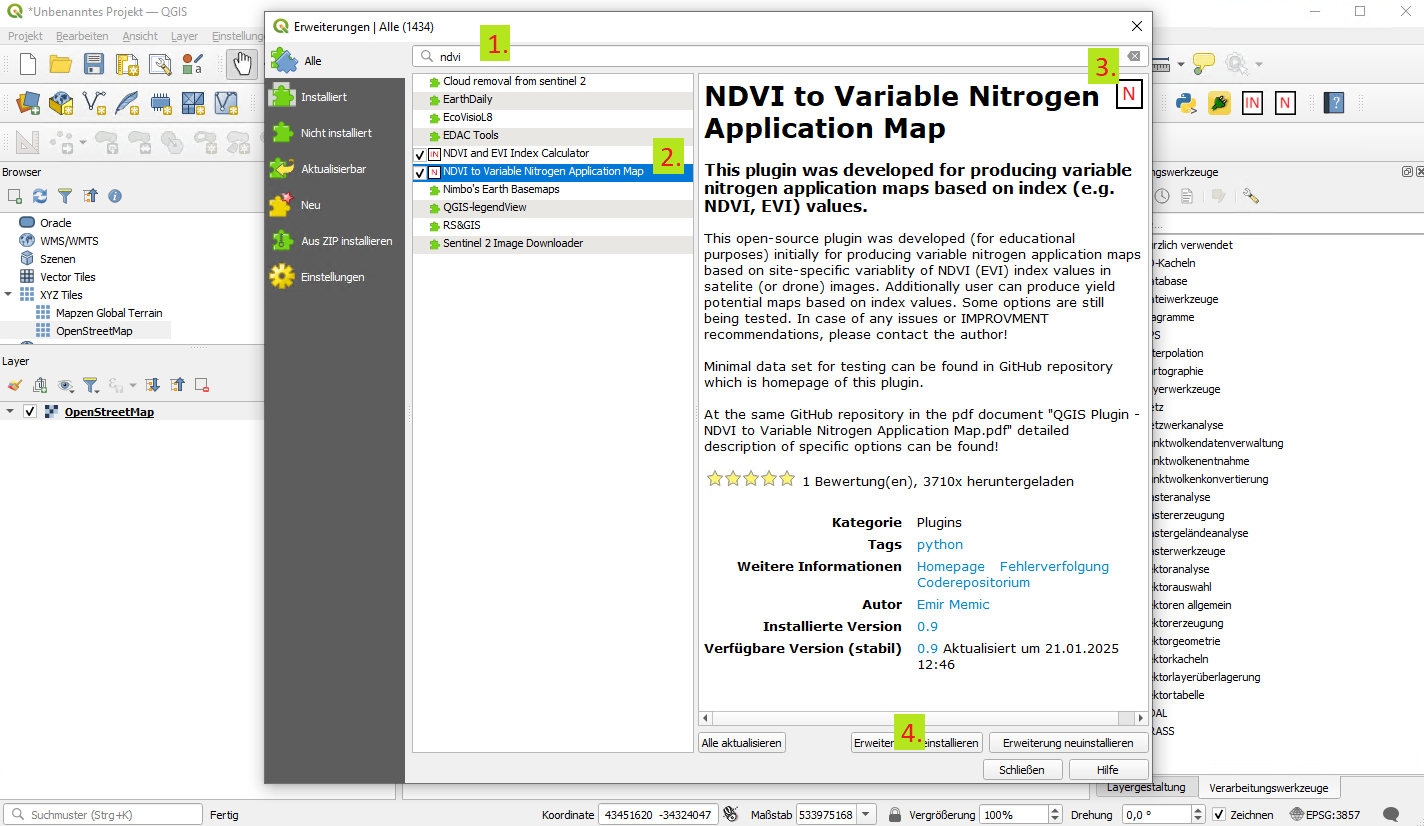The width and height of the screenshot is (1424, 826).
Task: Select the Nicht installiert plugin tab
Action: 335,133
